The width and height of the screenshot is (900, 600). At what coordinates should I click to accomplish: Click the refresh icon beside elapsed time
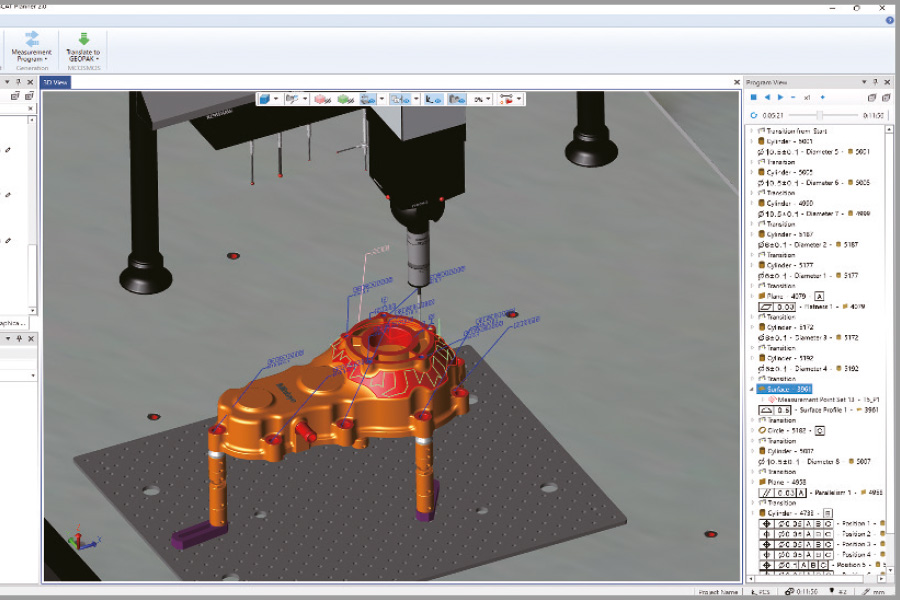coord(753,115)
